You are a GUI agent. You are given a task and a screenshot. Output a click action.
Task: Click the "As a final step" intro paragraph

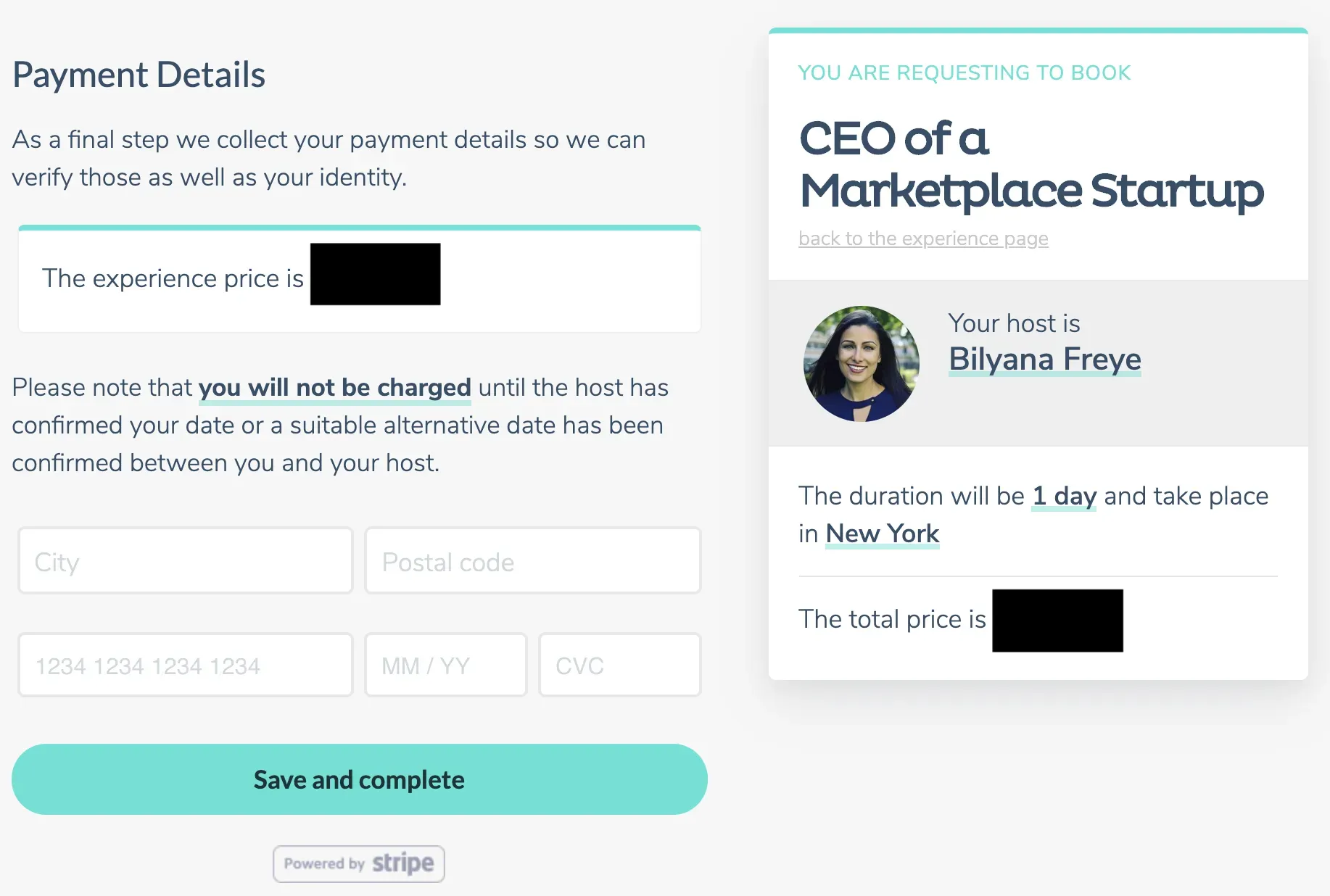pyautogui.click(x=328, y=158)
